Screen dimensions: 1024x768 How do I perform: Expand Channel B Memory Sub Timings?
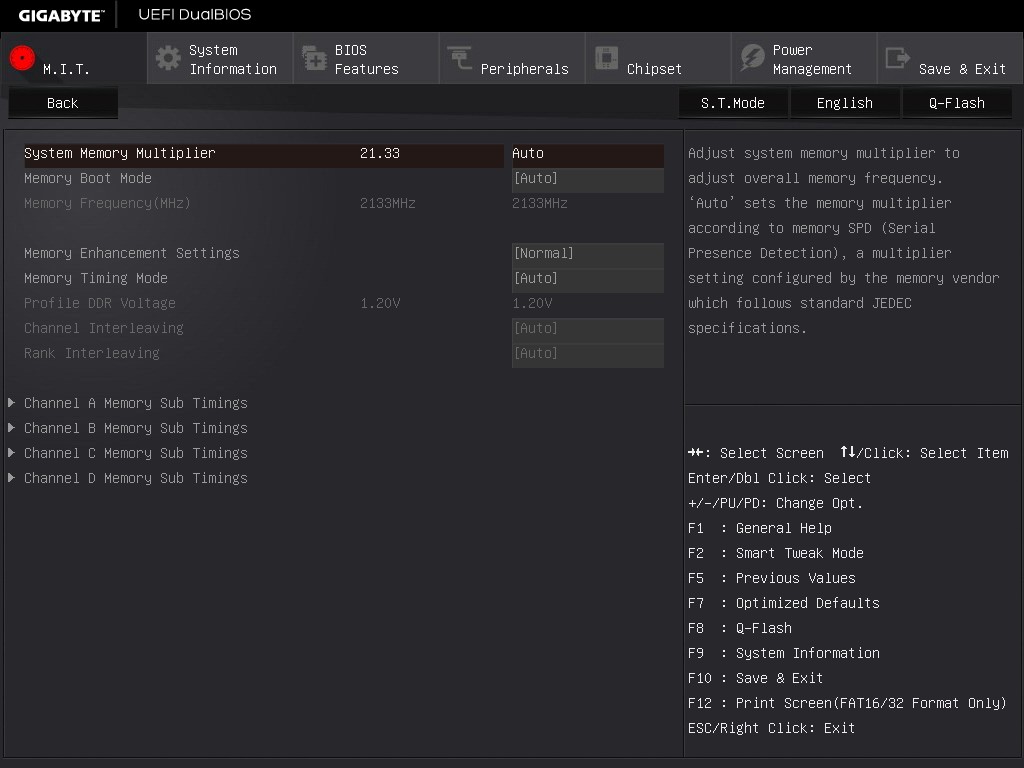click(x=129, y=428)
